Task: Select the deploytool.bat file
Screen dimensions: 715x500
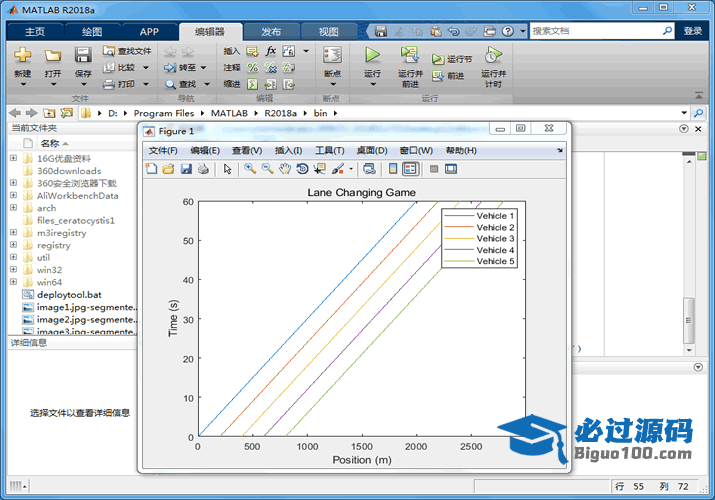Action: point(69,295)
